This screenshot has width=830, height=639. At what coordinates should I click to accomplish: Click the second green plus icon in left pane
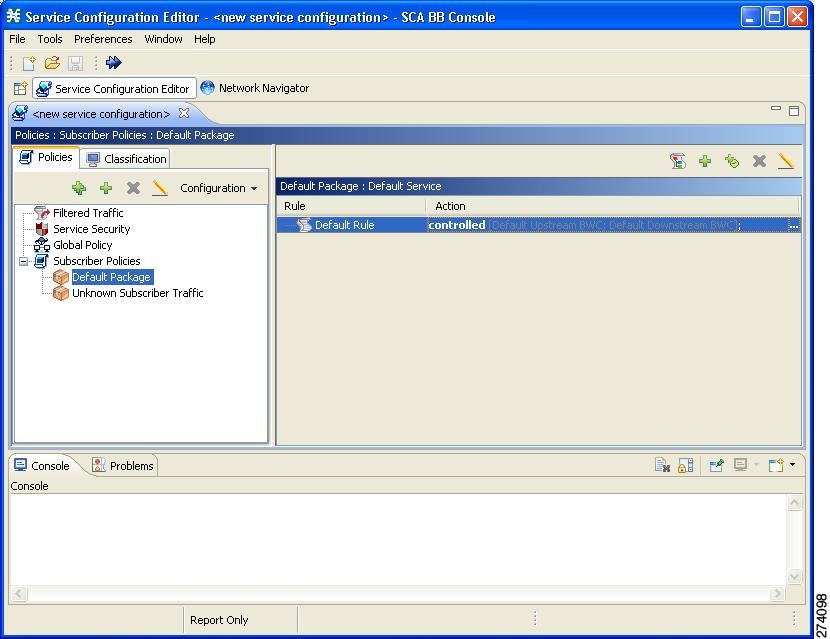point(106,188)
